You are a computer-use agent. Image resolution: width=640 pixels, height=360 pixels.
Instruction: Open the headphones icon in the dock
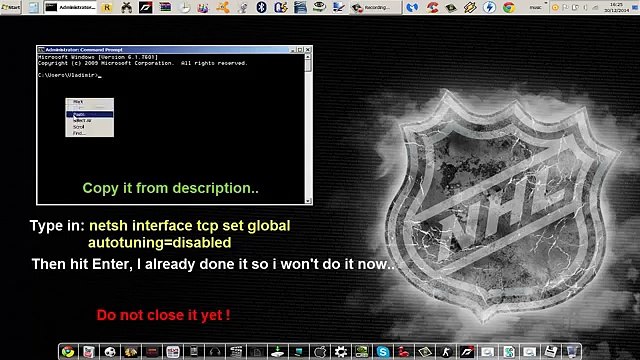coord(215,351)
